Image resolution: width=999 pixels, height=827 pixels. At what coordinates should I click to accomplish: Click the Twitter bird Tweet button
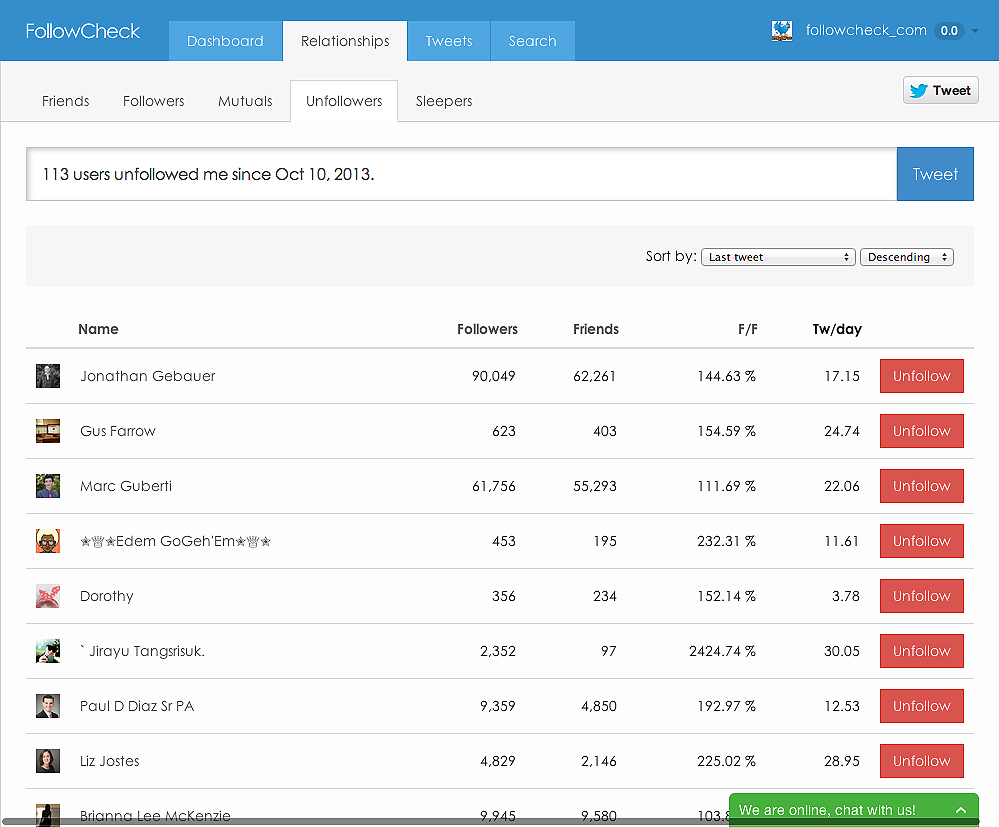pos(940,90)
